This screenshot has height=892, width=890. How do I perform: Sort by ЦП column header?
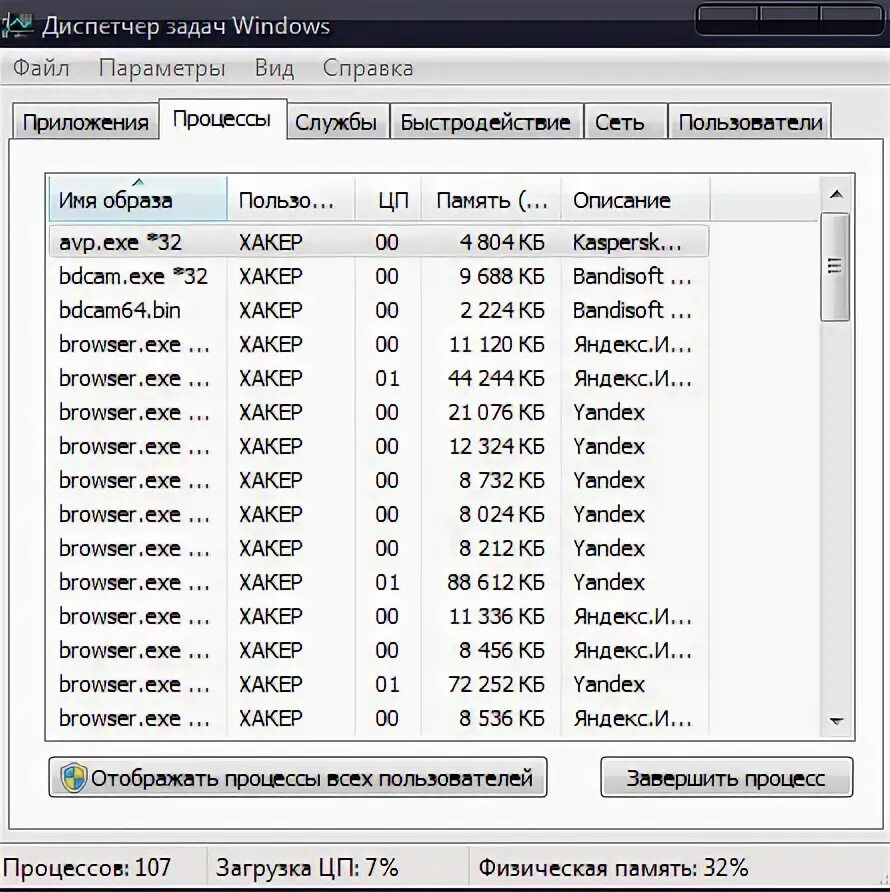tap(388, 199)
